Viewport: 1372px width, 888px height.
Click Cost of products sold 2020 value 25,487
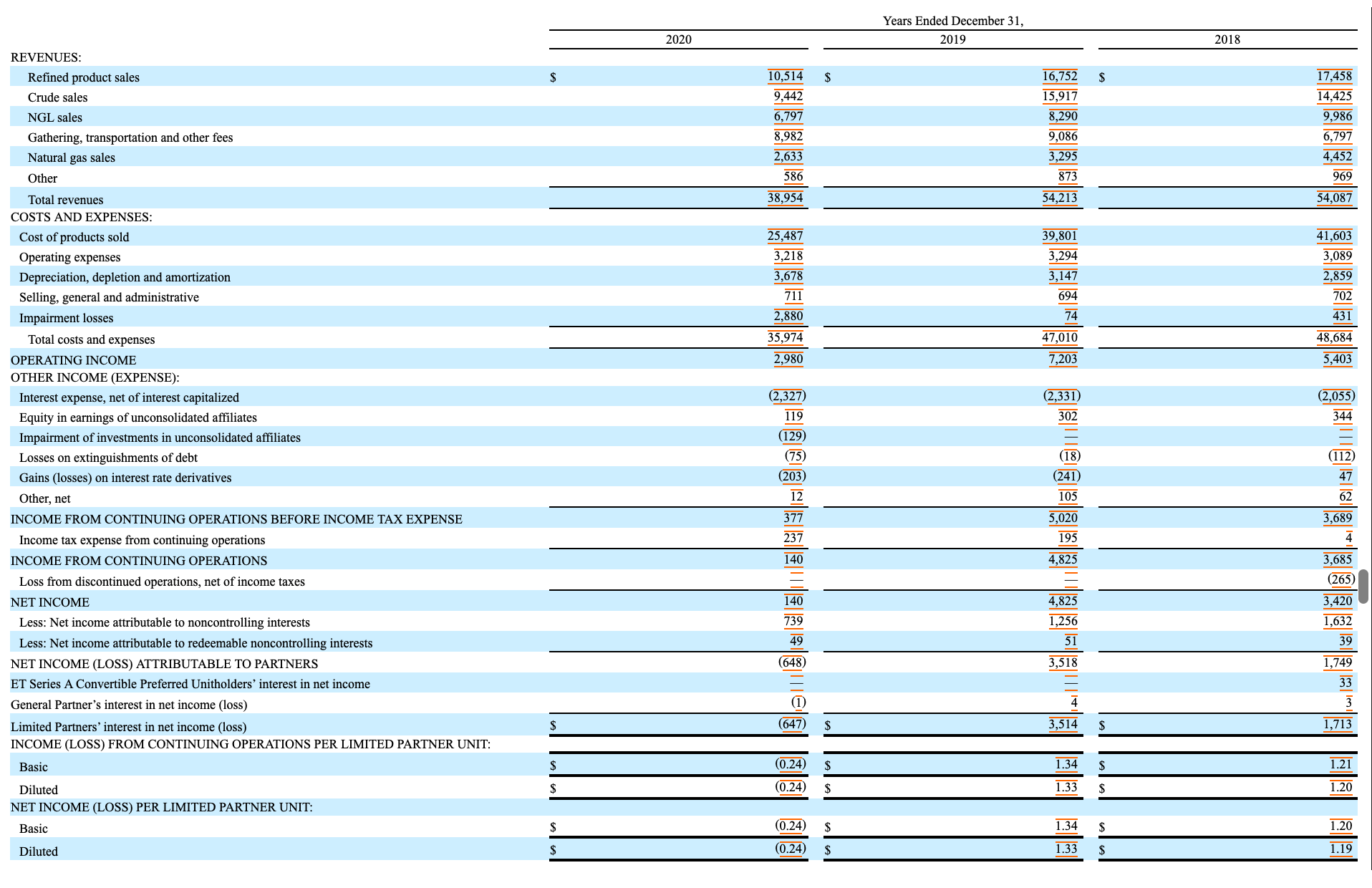785,236
